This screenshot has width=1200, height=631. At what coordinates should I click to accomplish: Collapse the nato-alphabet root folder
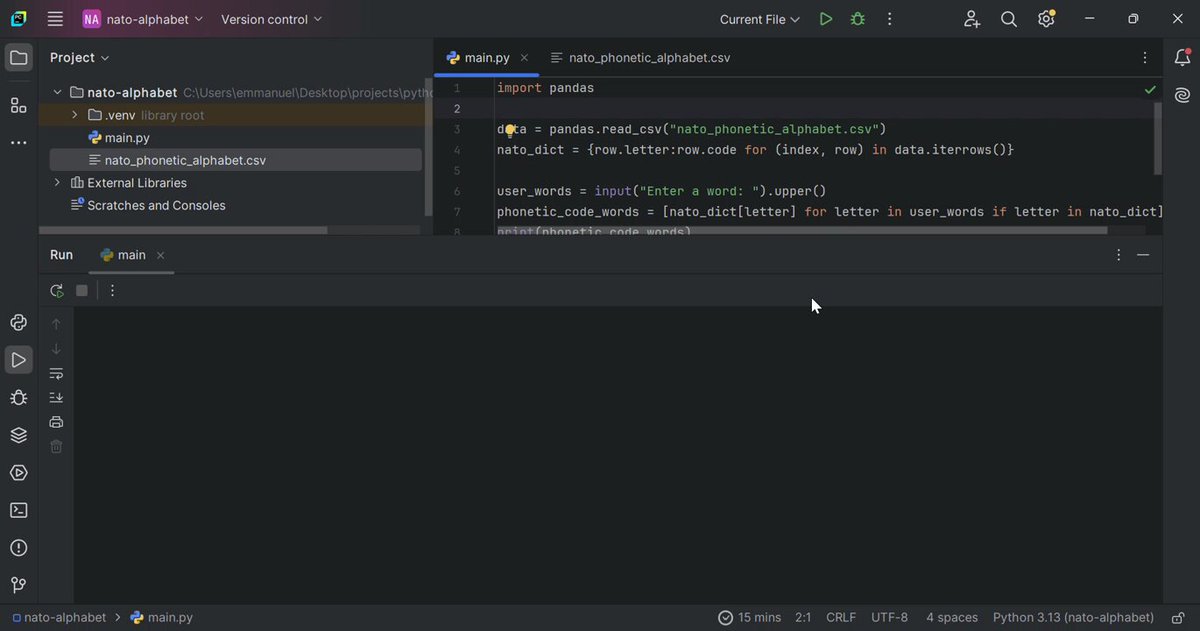[x=57, y=92]
